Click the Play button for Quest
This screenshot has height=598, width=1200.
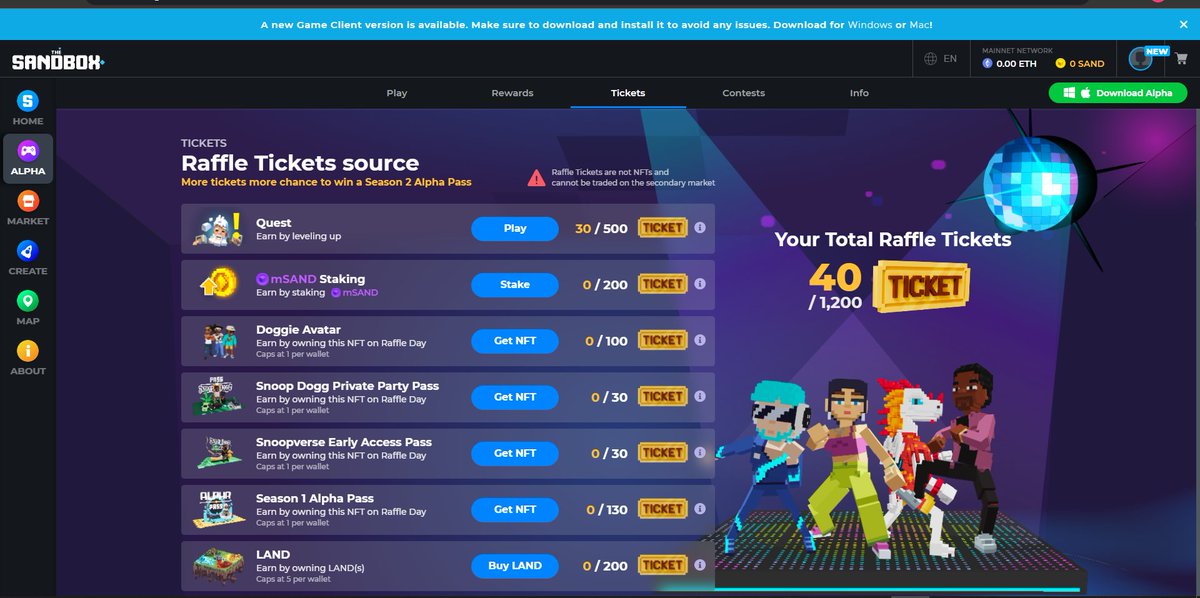(x=515, y=228)
